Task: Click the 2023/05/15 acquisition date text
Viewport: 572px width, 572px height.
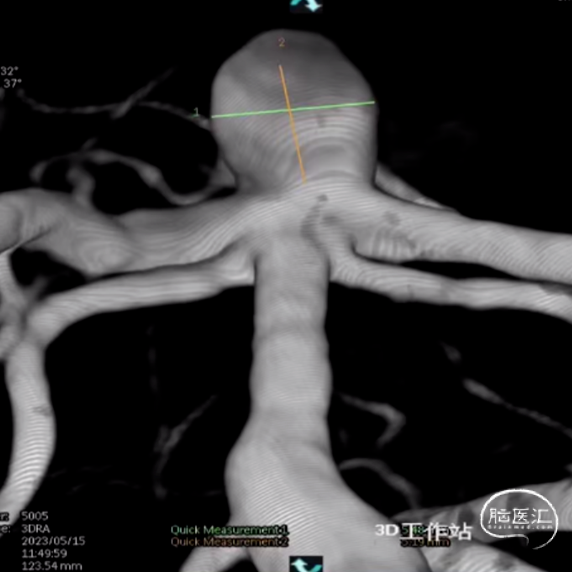Action: click(53, 541)
